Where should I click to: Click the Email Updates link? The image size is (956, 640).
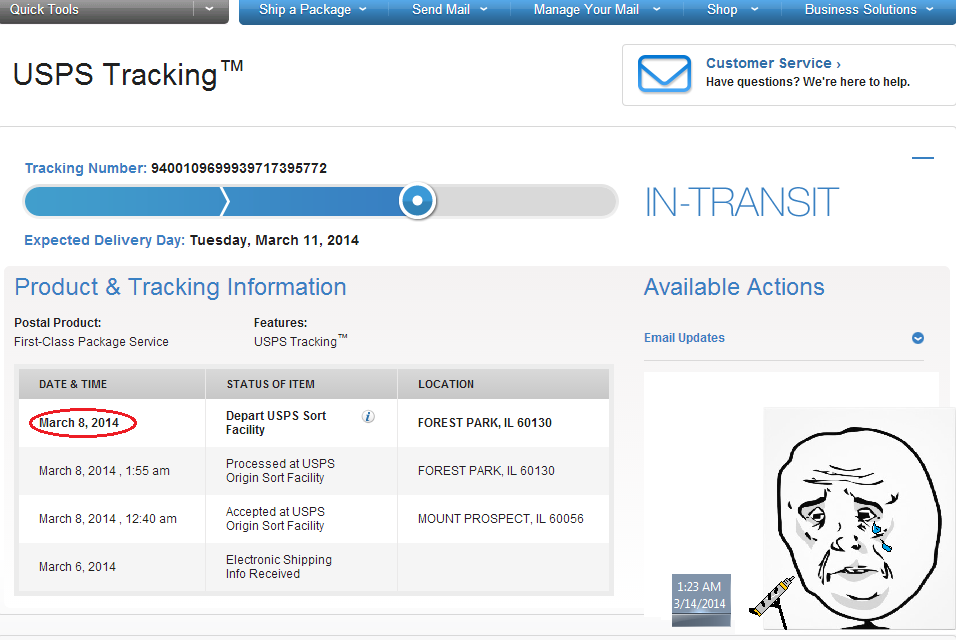pyautogui.click(x=684, y=338)
